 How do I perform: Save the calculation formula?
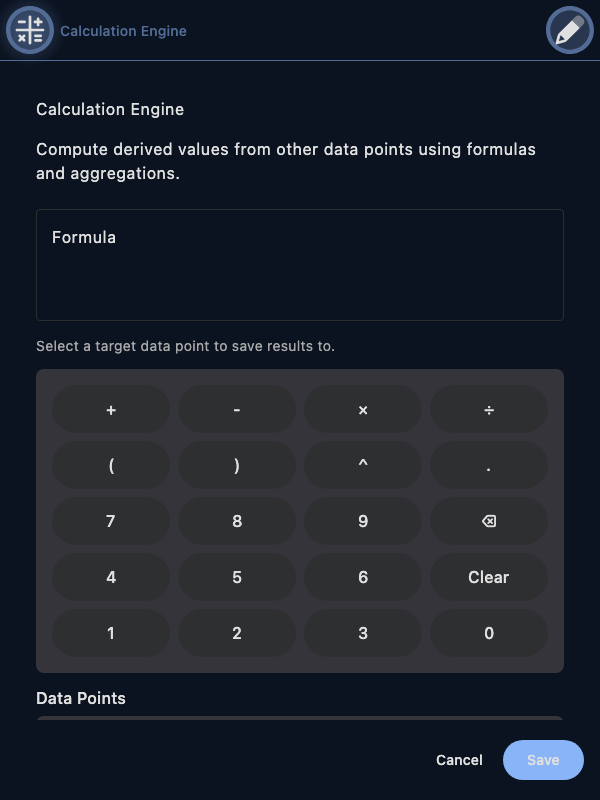(x=542, y=760)
